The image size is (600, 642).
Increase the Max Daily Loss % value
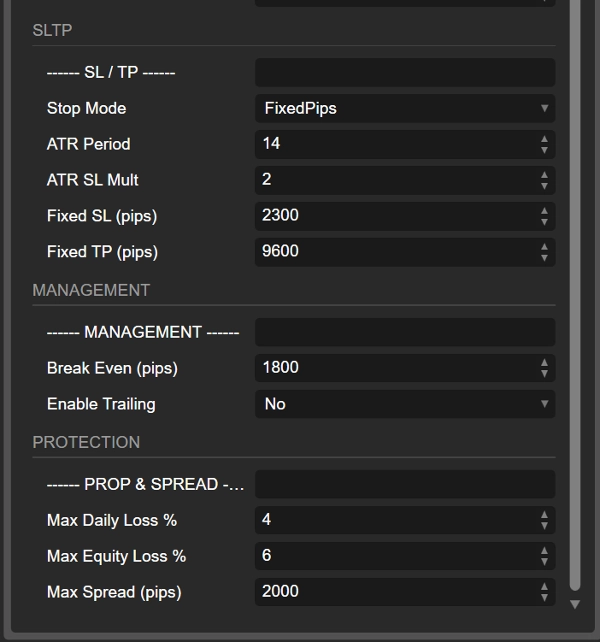[544, 515]
